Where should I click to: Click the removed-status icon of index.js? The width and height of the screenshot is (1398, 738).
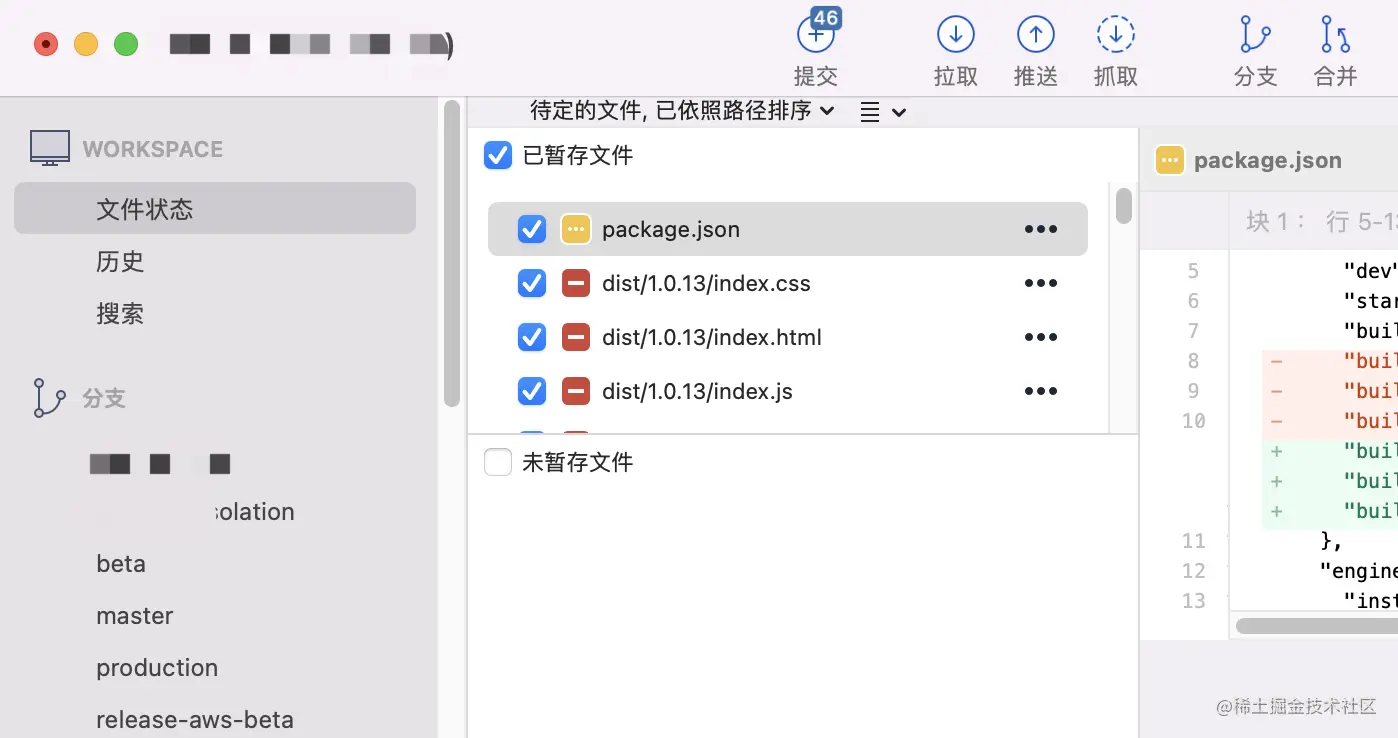[x=576, y=391]
